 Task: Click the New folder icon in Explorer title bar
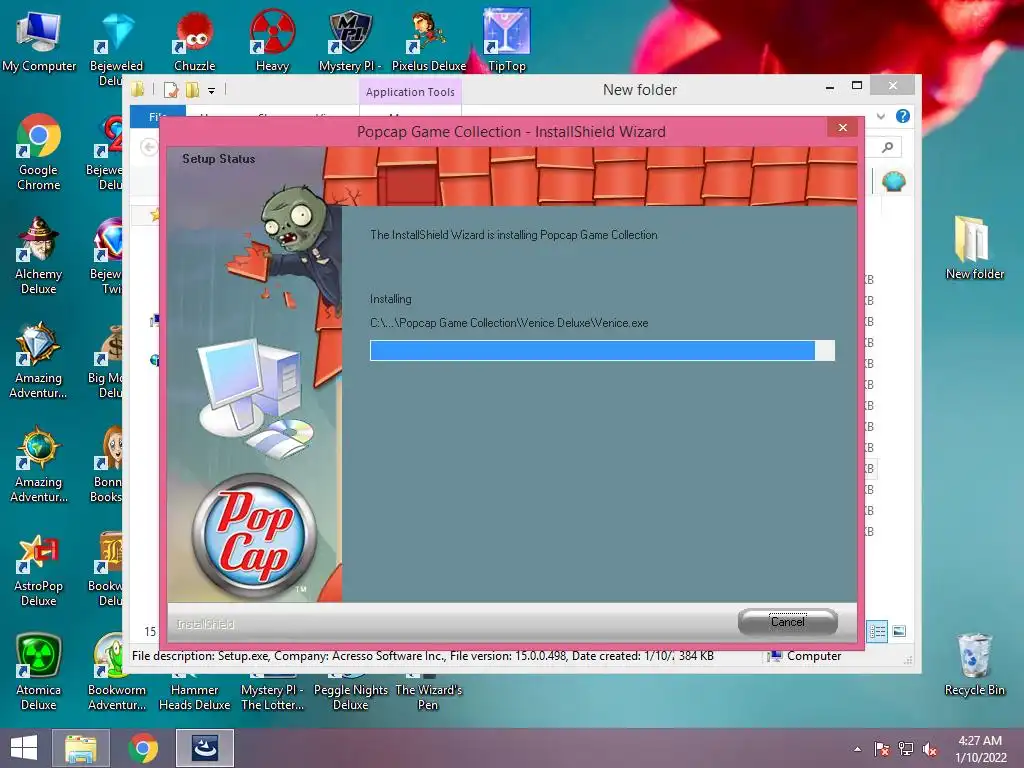click(192, 90)
